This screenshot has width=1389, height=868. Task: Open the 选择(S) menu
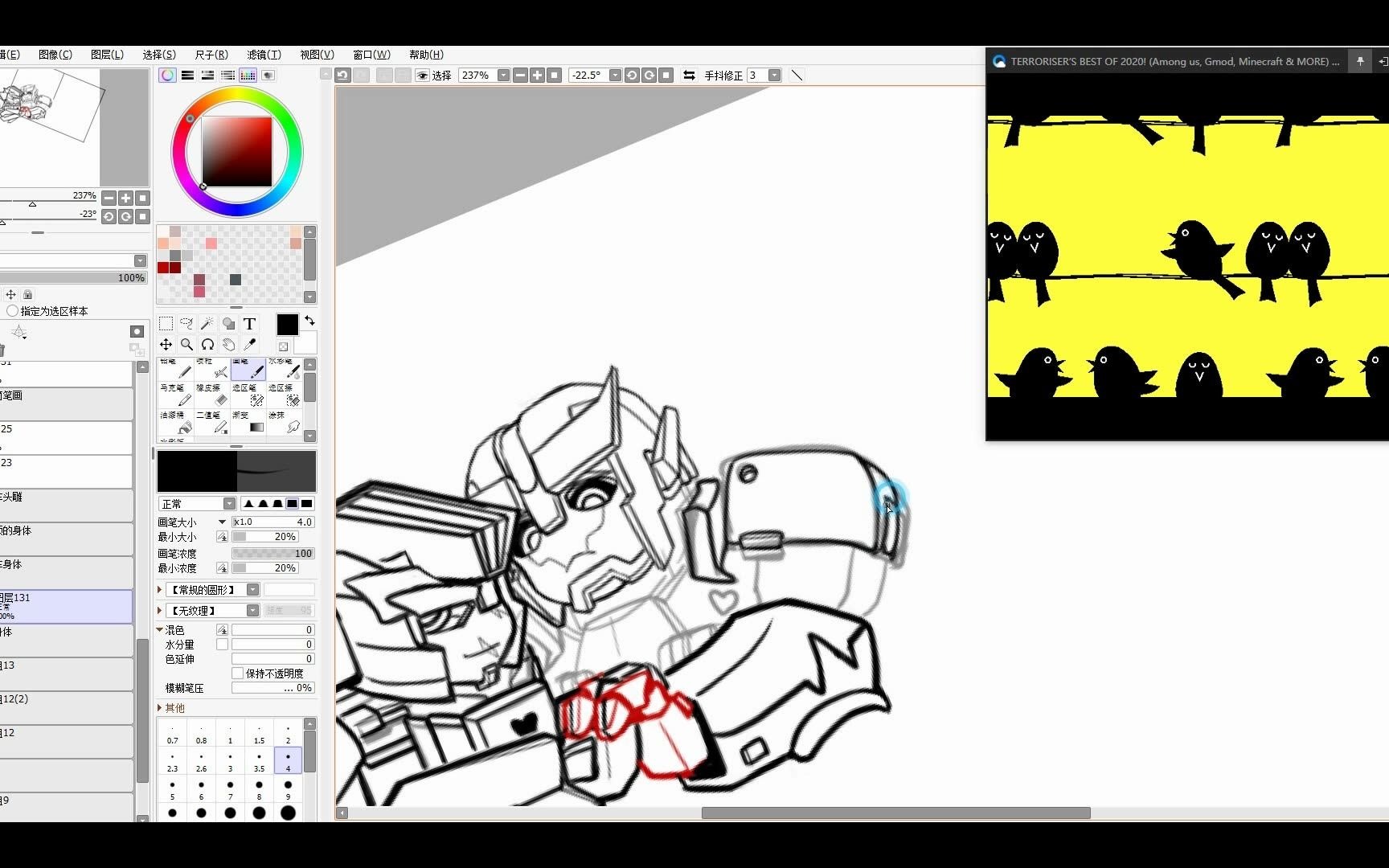point(159,55)
